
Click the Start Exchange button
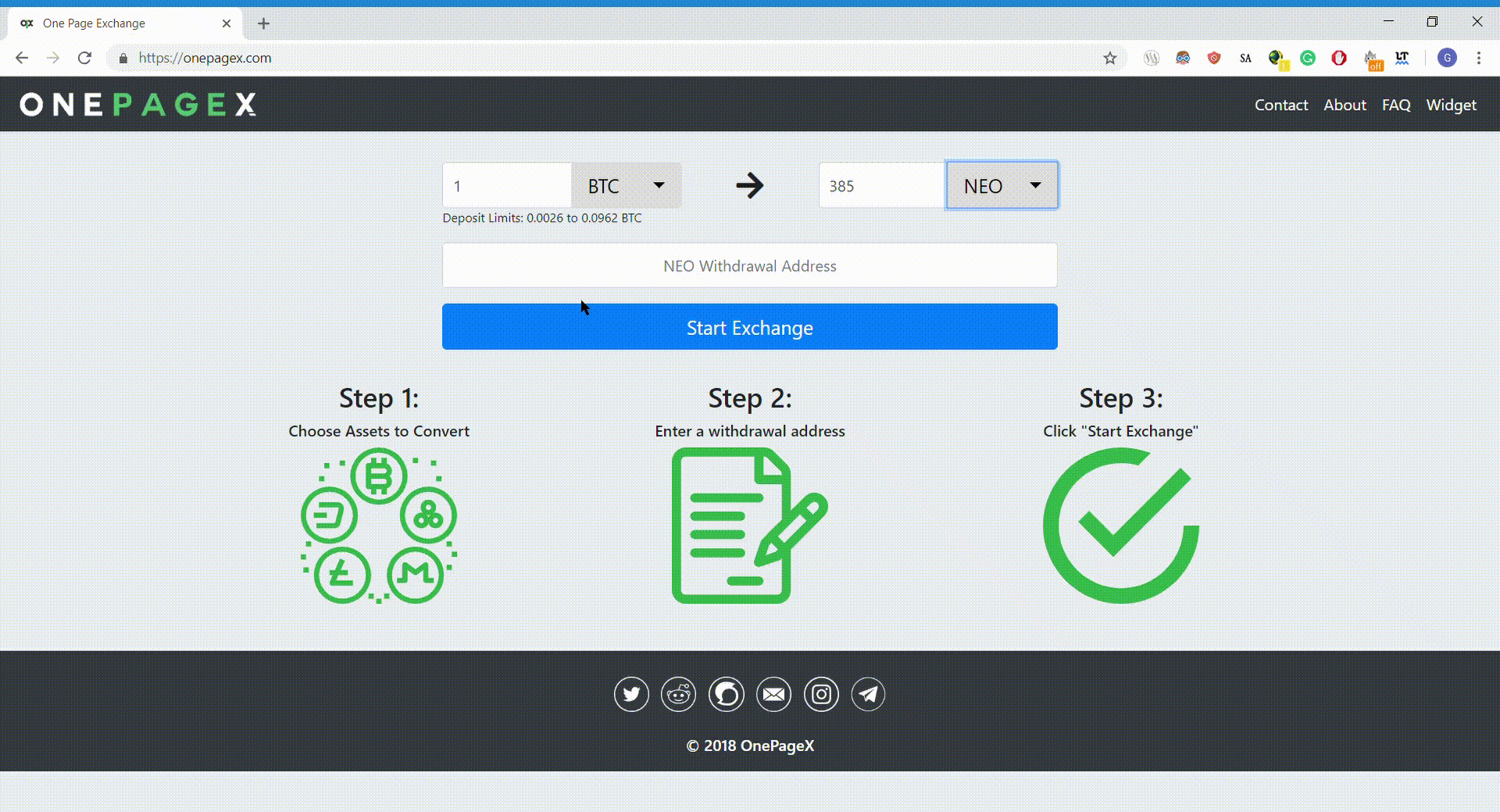(749, 326)
